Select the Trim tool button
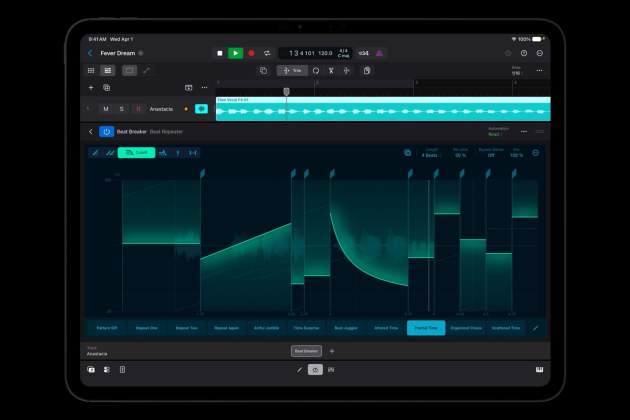630x420 pixels. [x=292, y=71]
